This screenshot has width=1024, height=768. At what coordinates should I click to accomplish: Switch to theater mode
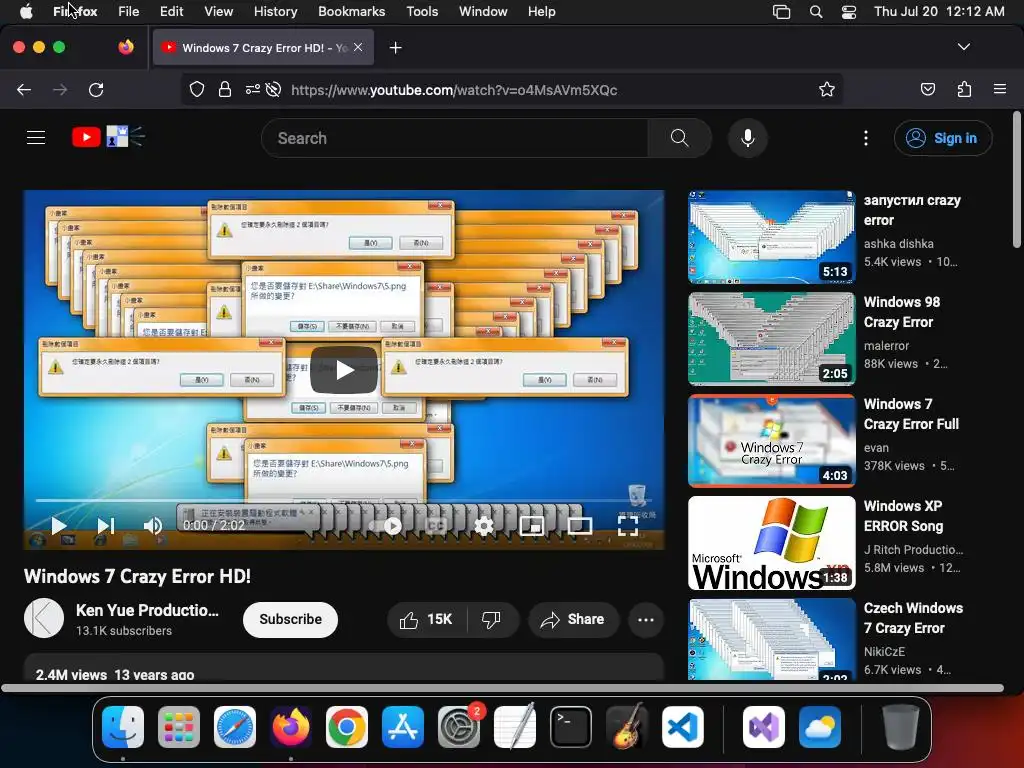[x=579, y=526]
